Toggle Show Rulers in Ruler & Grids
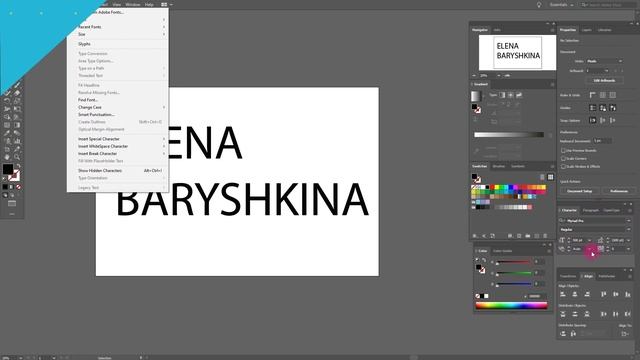 pos(593,95)
